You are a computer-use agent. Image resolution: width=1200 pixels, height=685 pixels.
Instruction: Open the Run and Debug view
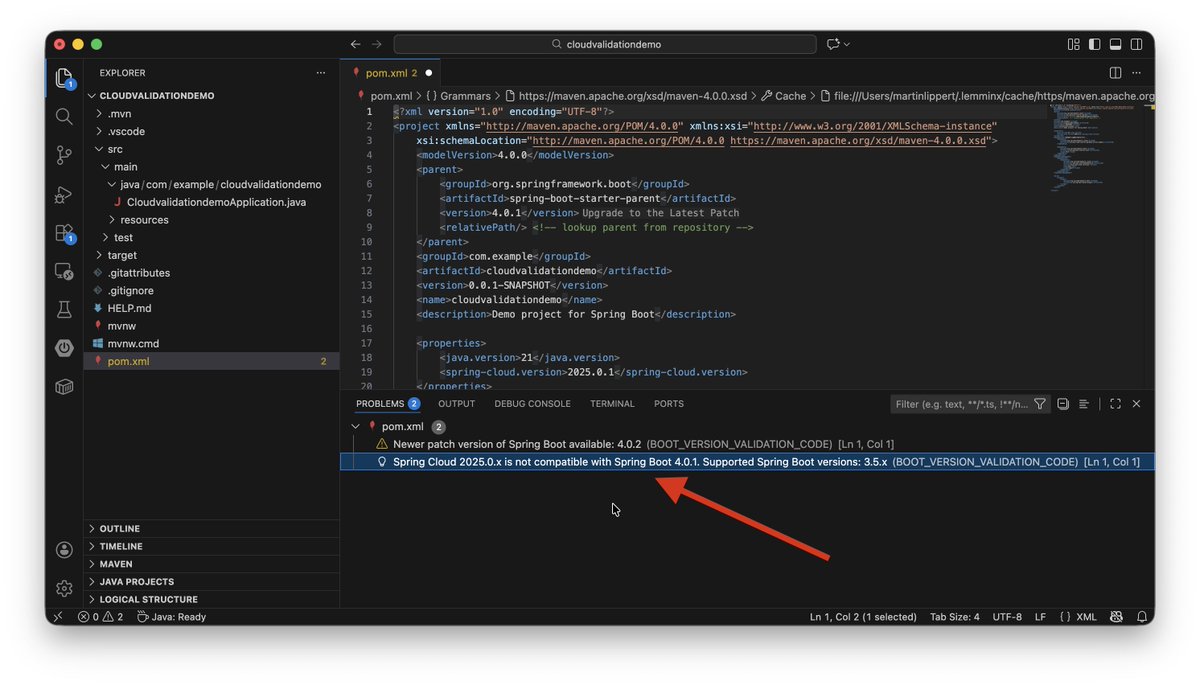[64, 194]
